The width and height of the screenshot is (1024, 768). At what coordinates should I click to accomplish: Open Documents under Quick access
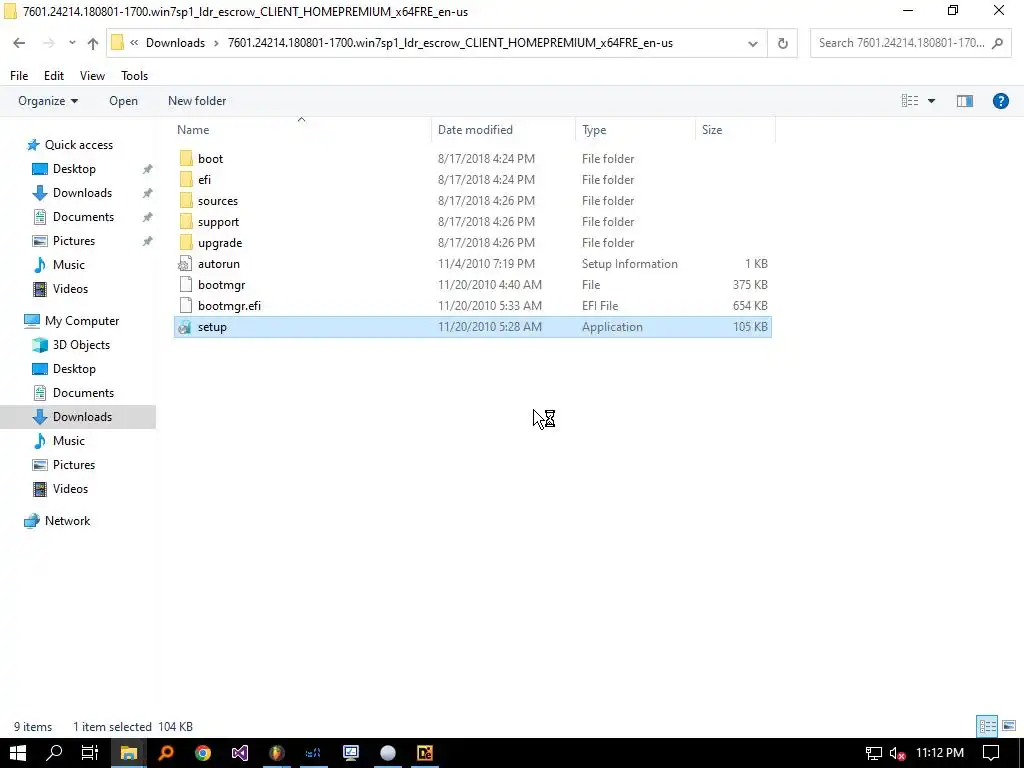pos(83,217)
